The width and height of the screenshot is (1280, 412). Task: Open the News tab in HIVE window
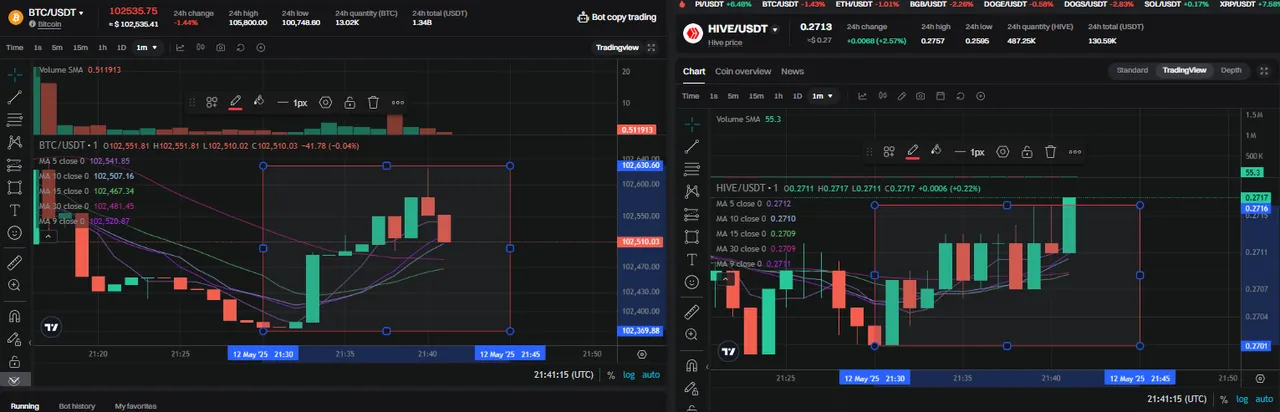(x=792, y=71)
